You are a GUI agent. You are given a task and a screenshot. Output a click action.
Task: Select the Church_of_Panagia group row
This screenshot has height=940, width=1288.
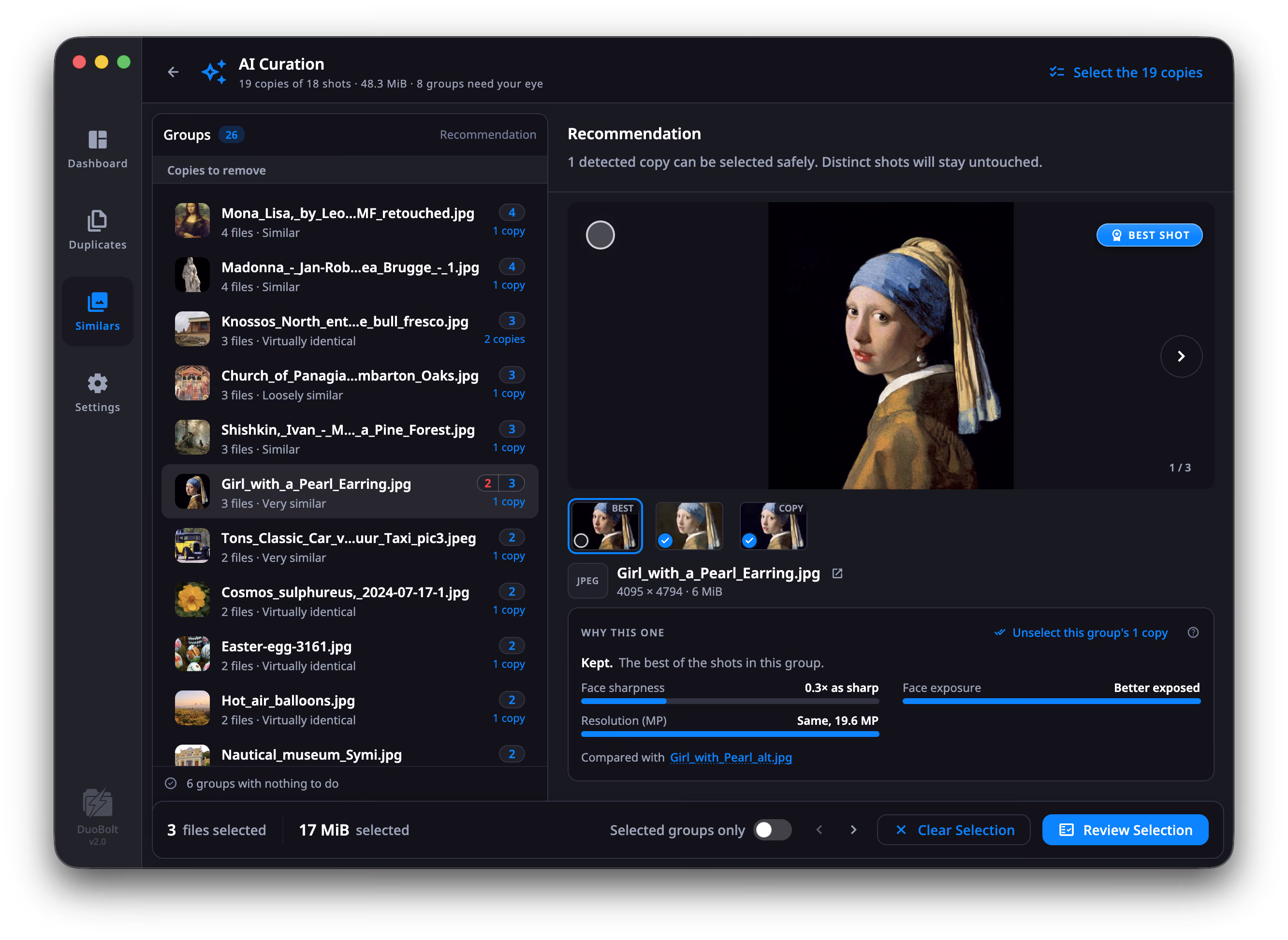tap(350, 383)
